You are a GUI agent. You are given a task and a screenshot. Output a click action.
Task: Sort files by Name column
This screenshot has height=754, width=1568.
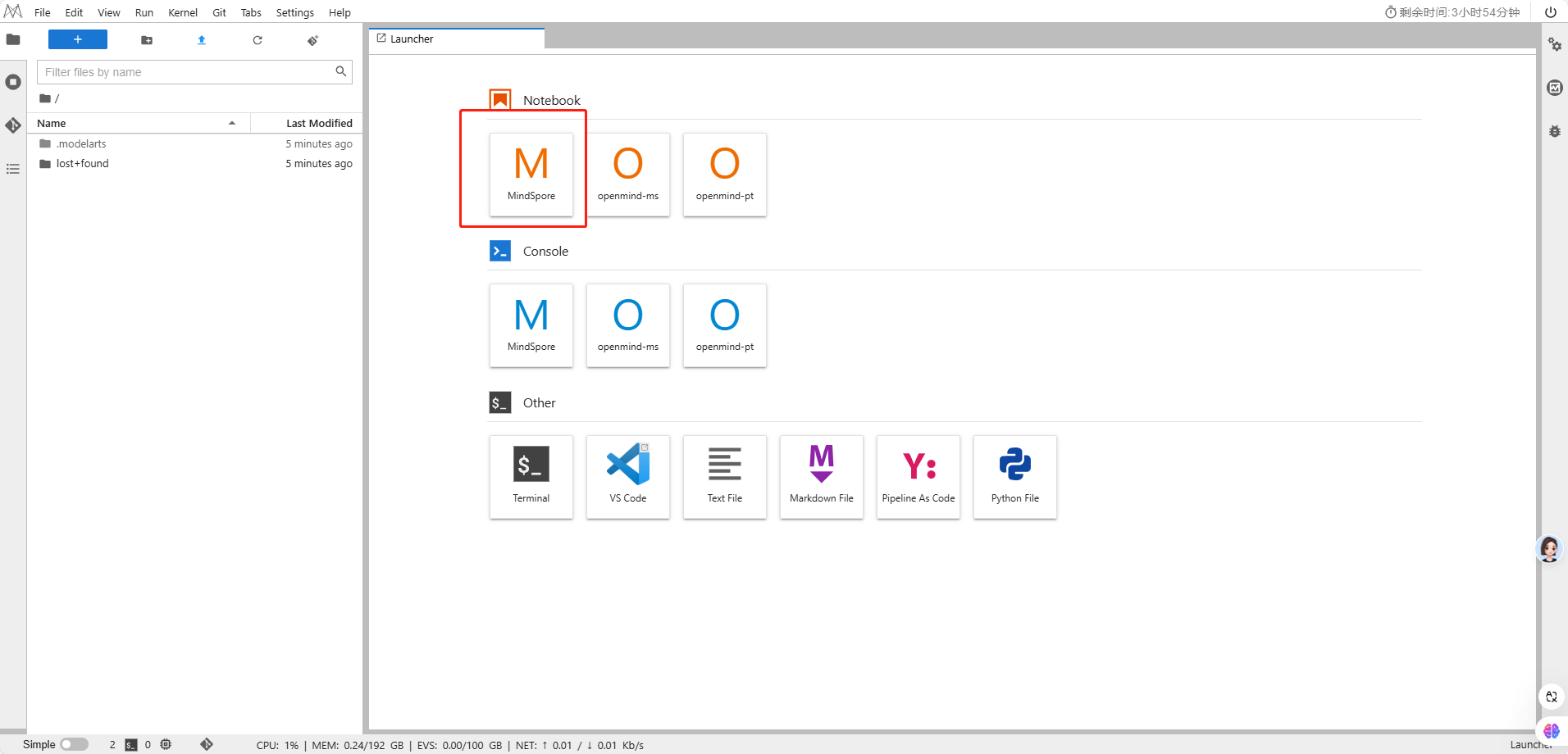[138, 123]
